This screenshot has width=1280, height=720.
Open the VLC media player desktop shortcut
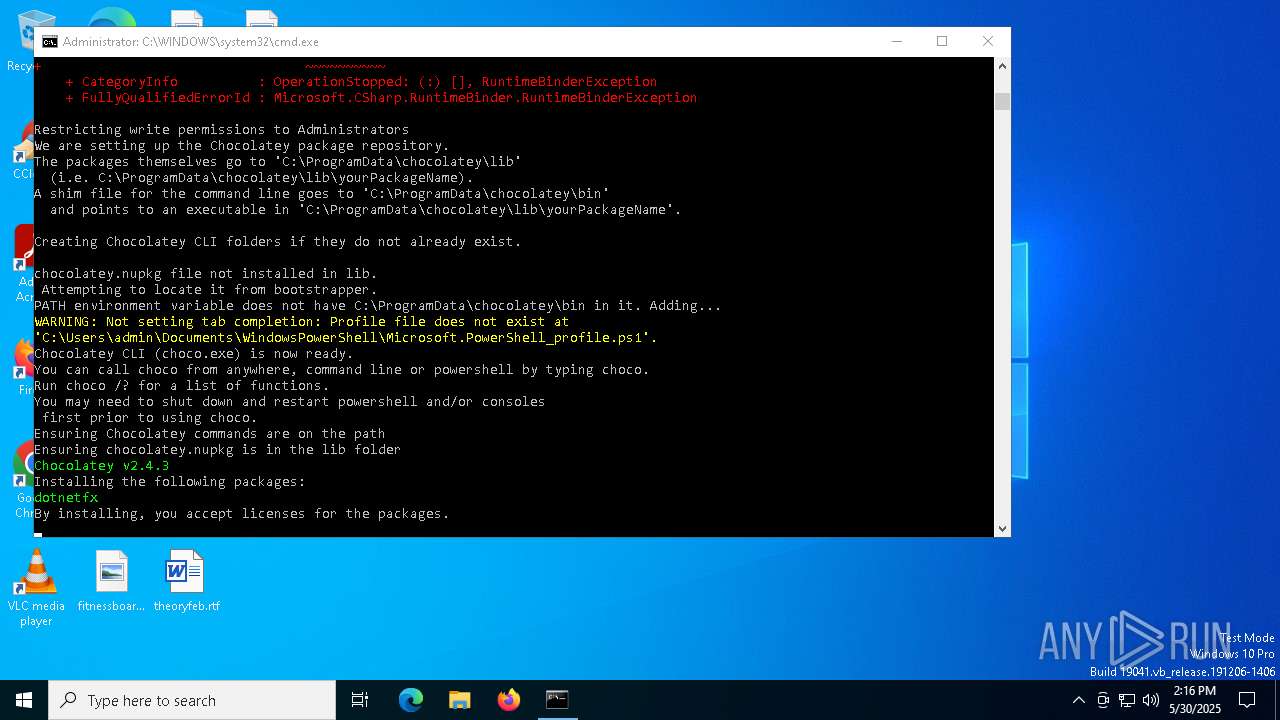tap(36, 589)
